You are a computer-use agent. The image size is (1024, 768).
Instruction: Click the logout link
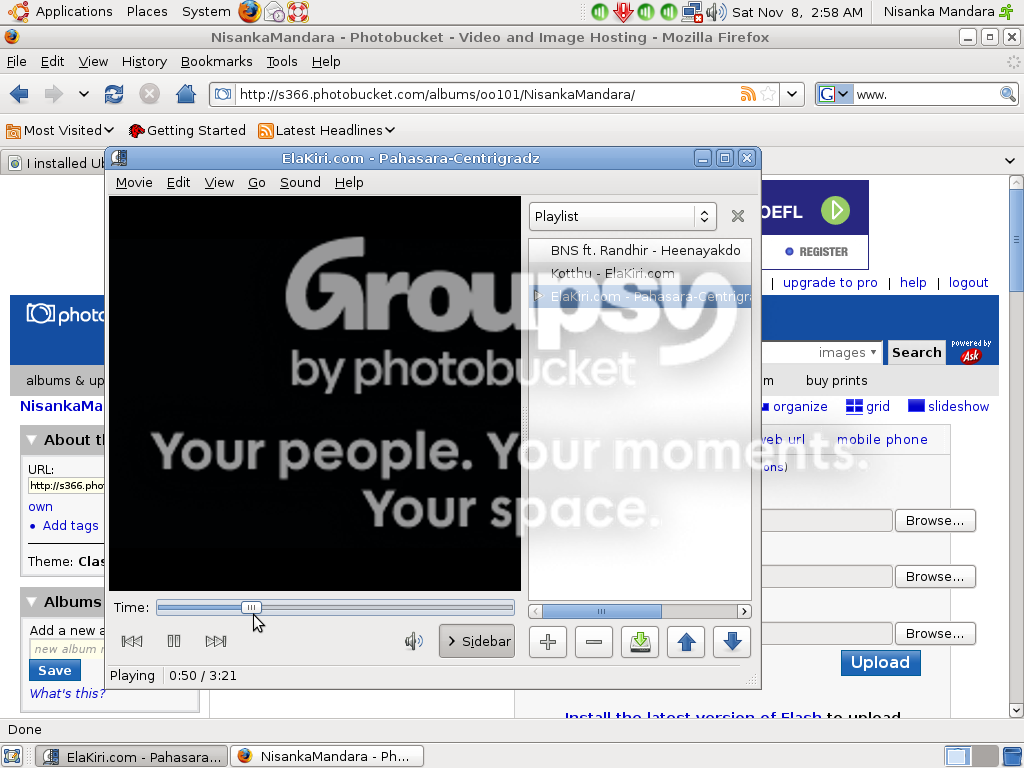(x=968, y=283)
